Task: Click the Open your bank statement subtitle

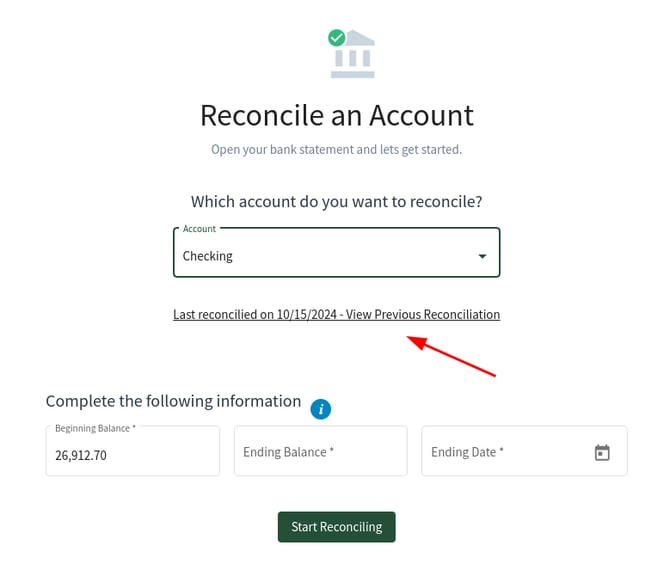Action: pyautogui.click(x=336, y=150)
